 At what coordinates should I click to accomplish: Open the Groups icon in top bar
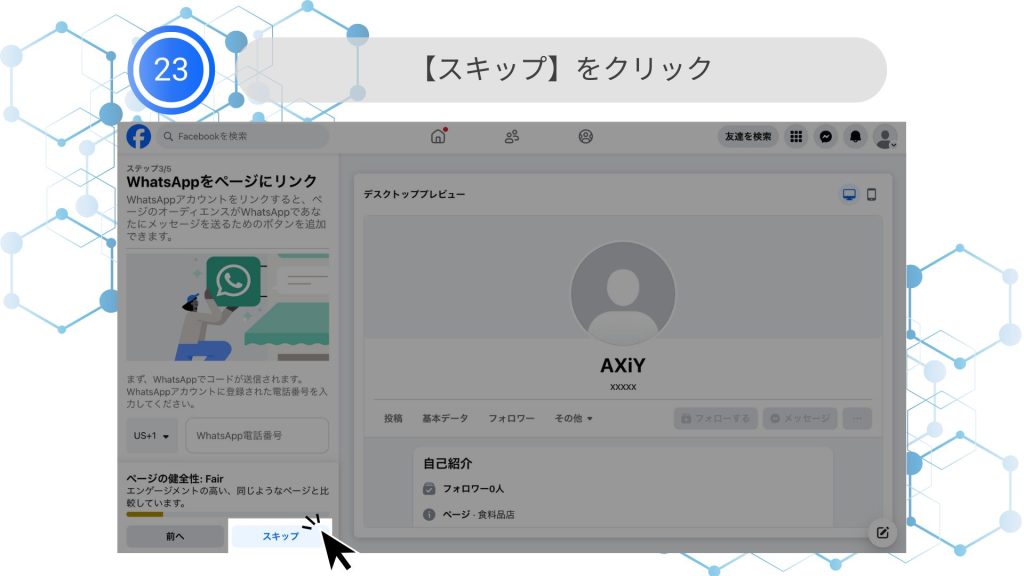(586, 137)
